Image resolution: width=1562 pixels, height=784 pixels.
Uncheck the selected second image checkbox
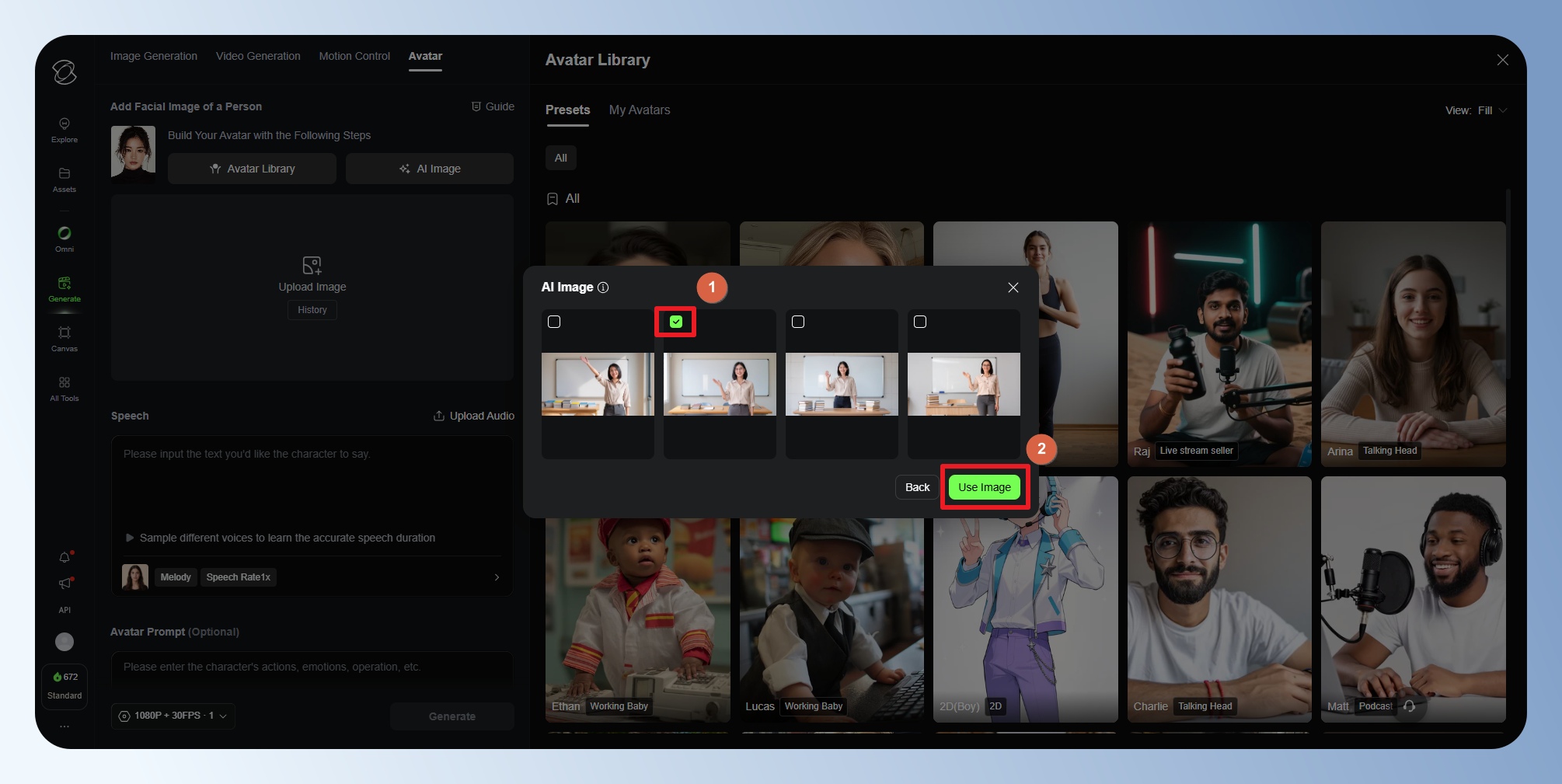click(676, 322)
